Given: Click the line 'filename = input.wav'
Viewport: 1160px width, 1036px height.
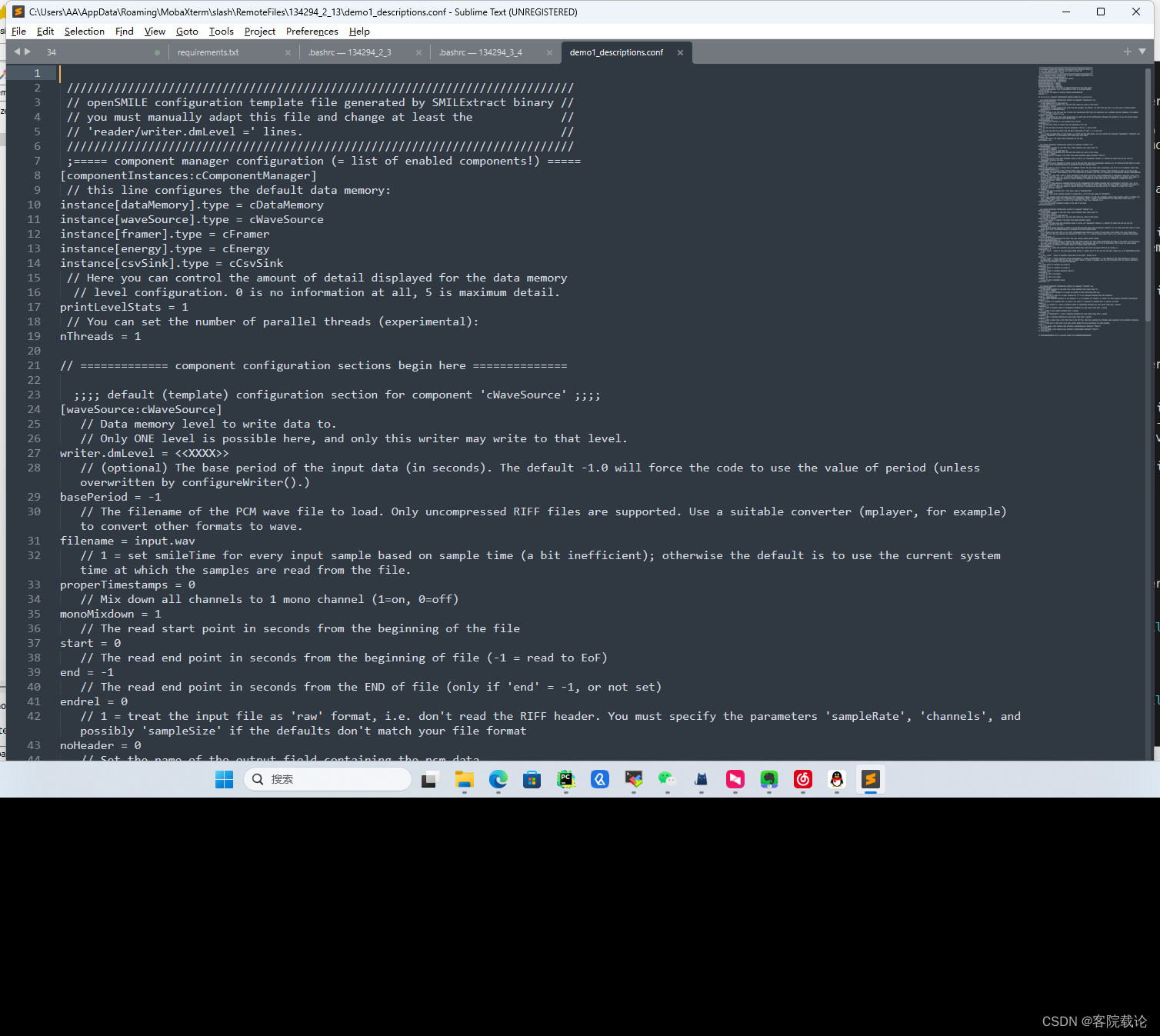Looking at the screenshot, I should point(128,541).
